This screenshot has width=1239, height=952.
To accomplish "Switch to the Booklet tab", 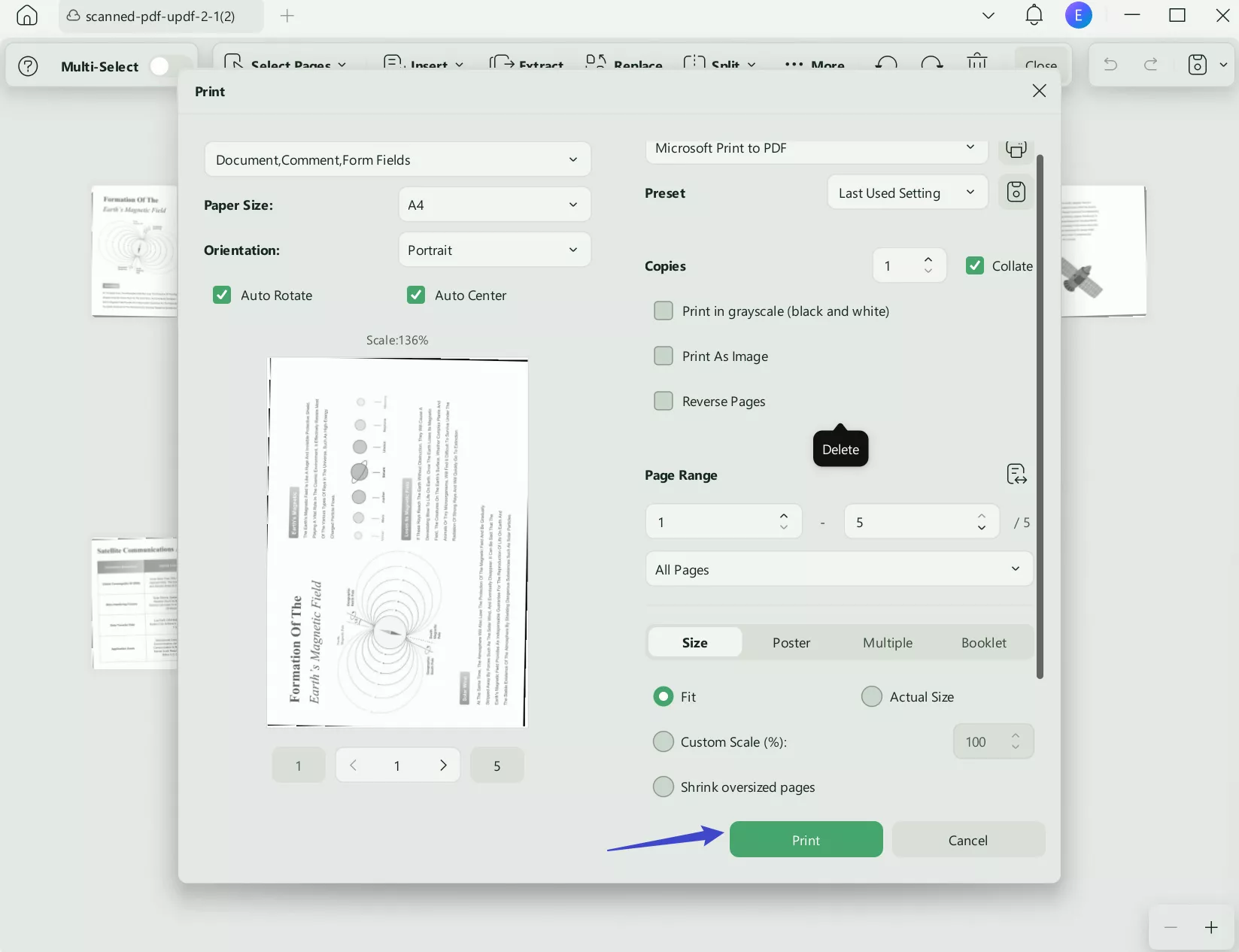I will (982, 642).
